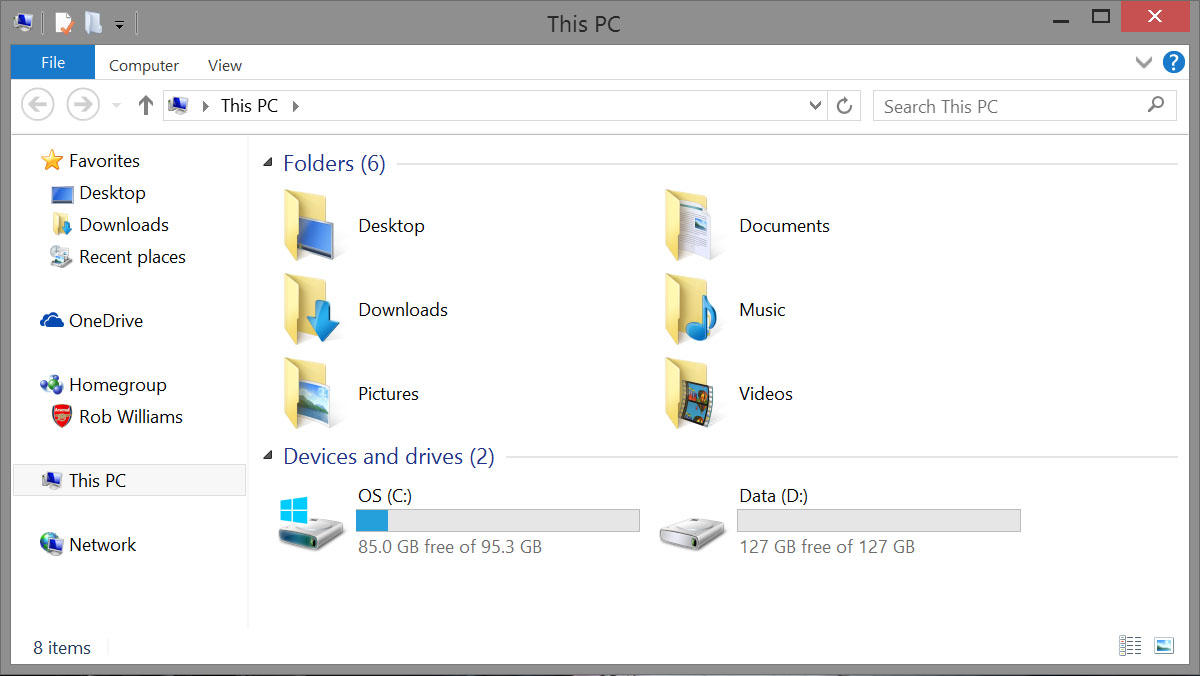The height and width of the screenshot is (676, 1200).
Task: Click the search magnifier icon
Action: point(1156,104)
